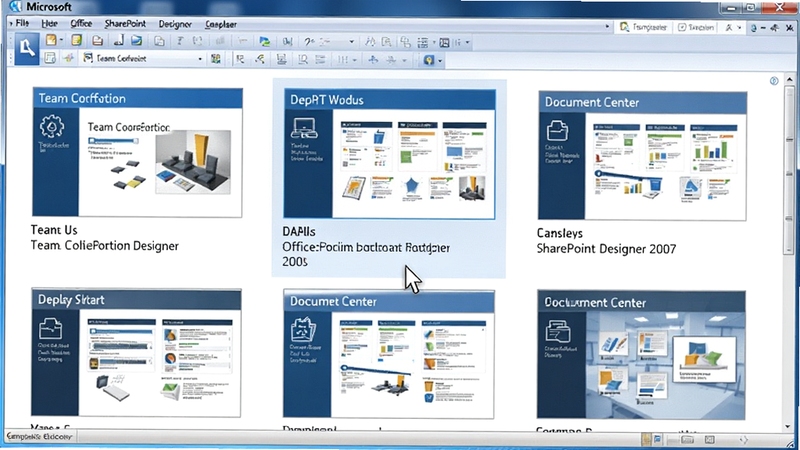Image resolution: width=800 pixels, height=450 pixels.
Task: Click the 'Team ColiePortion Designer' caption
Action: click(105, 245)
